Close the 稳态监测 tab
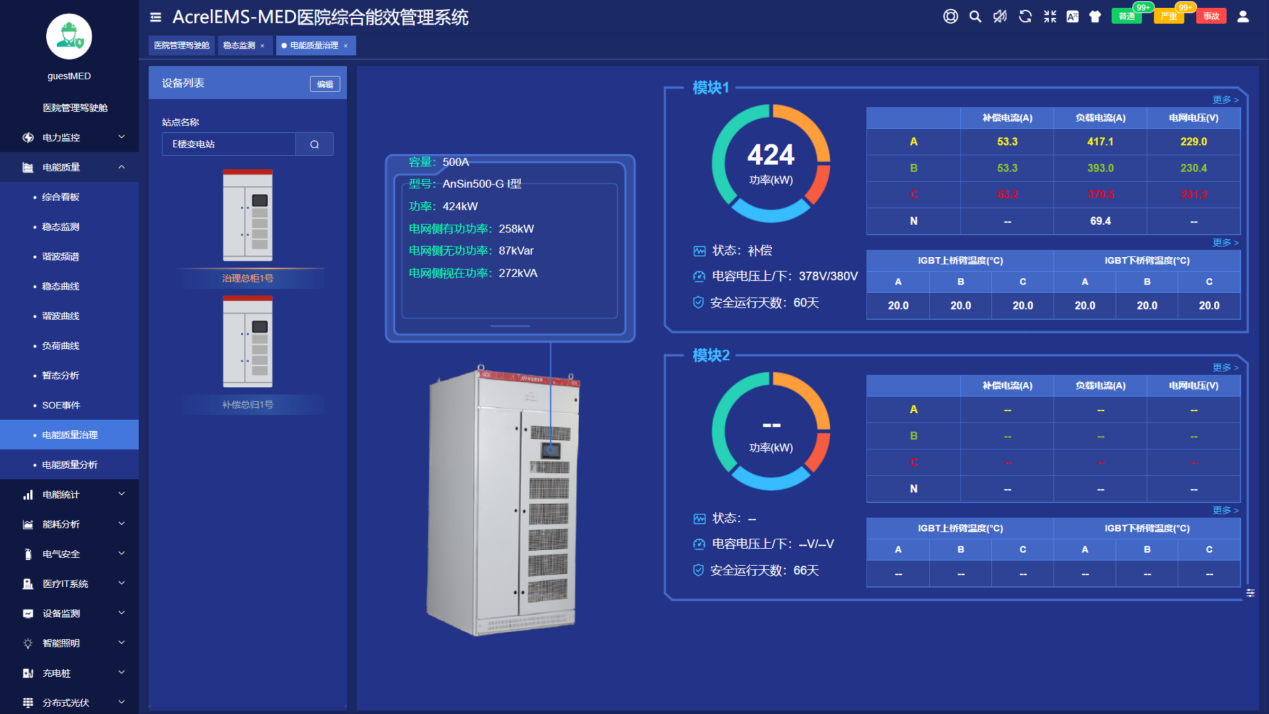Viewport: 1269px width, 714px height. pos(263,46)
